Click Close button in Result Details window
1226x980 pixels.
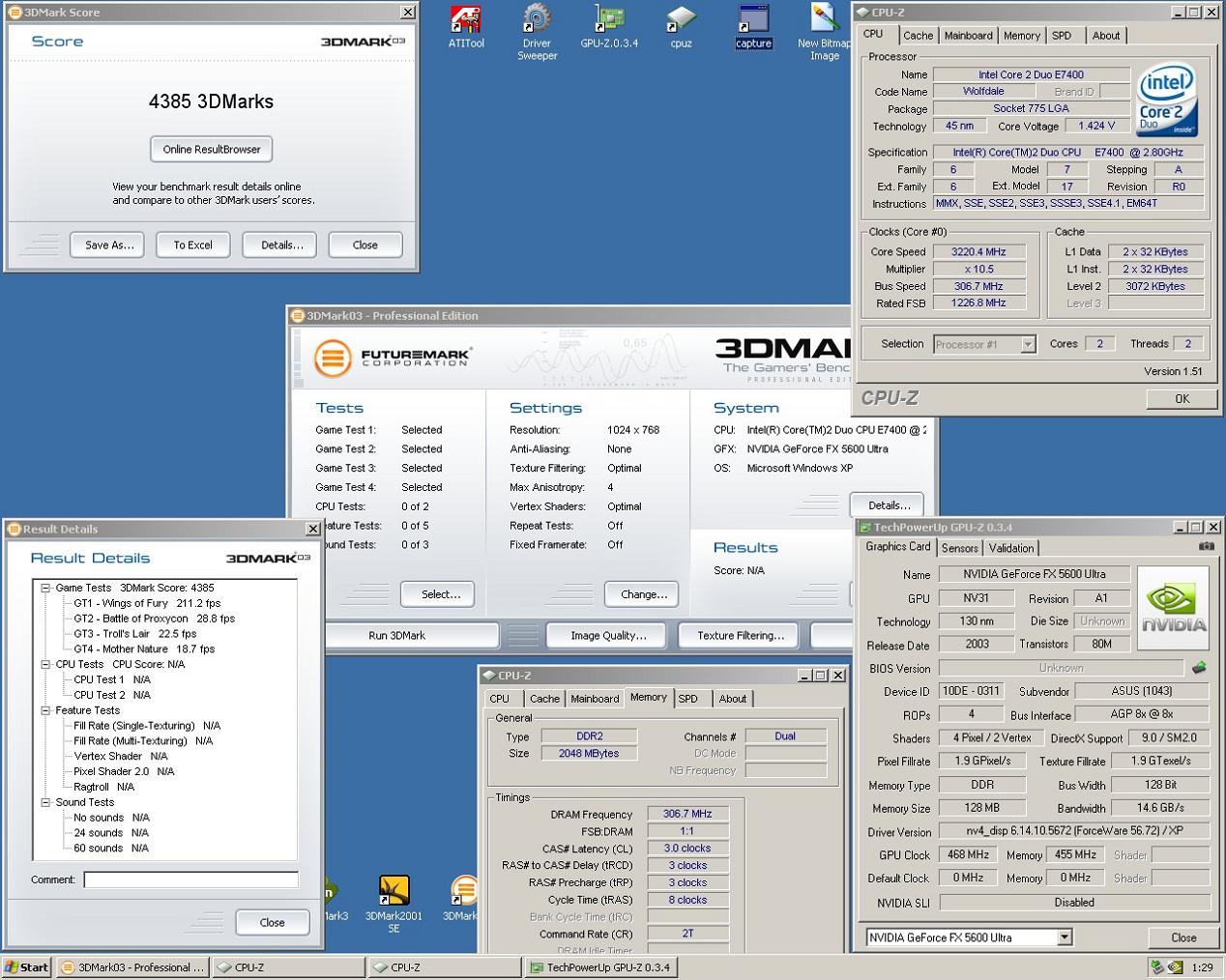(x=273, y=922)
